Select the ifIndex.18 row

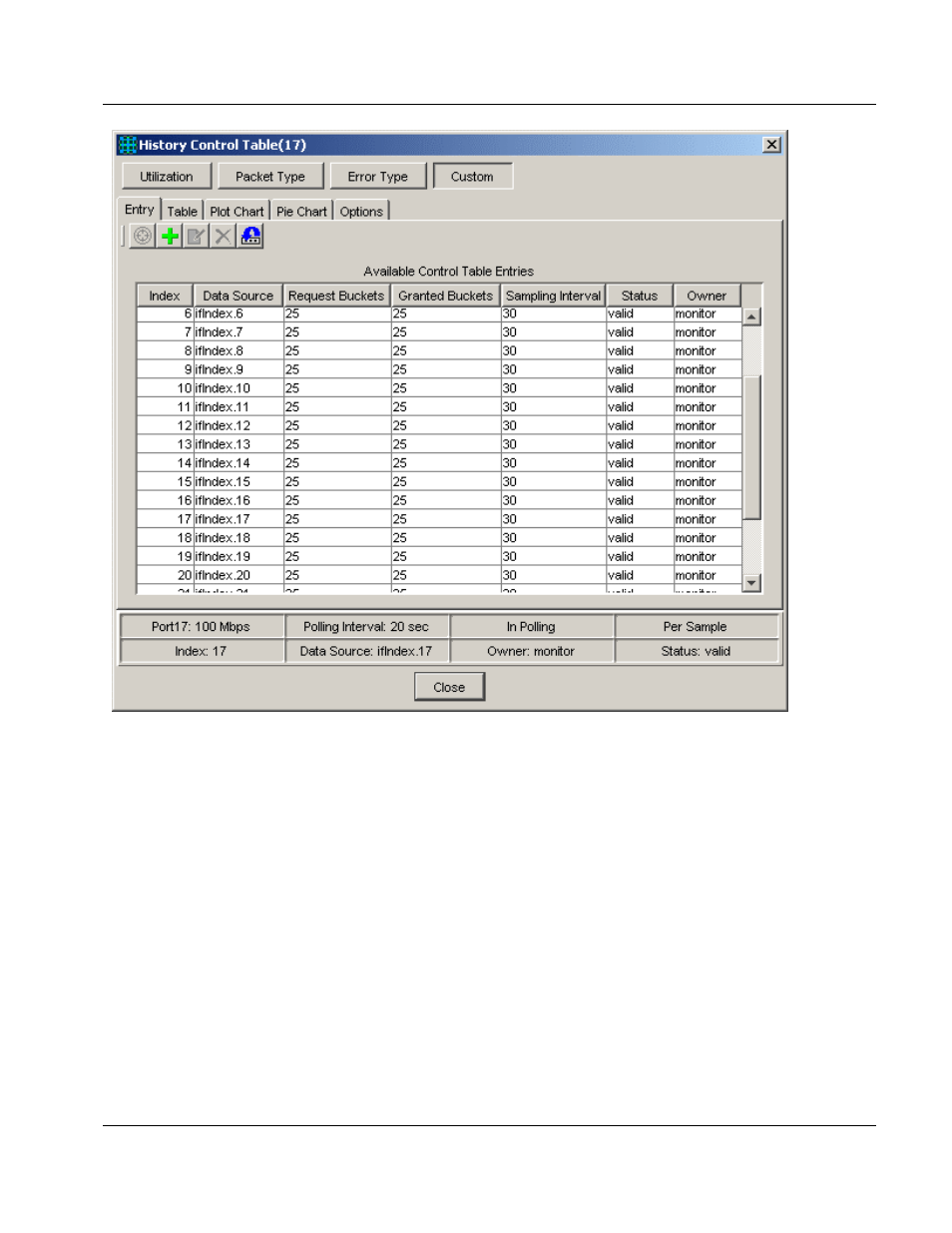439,537
